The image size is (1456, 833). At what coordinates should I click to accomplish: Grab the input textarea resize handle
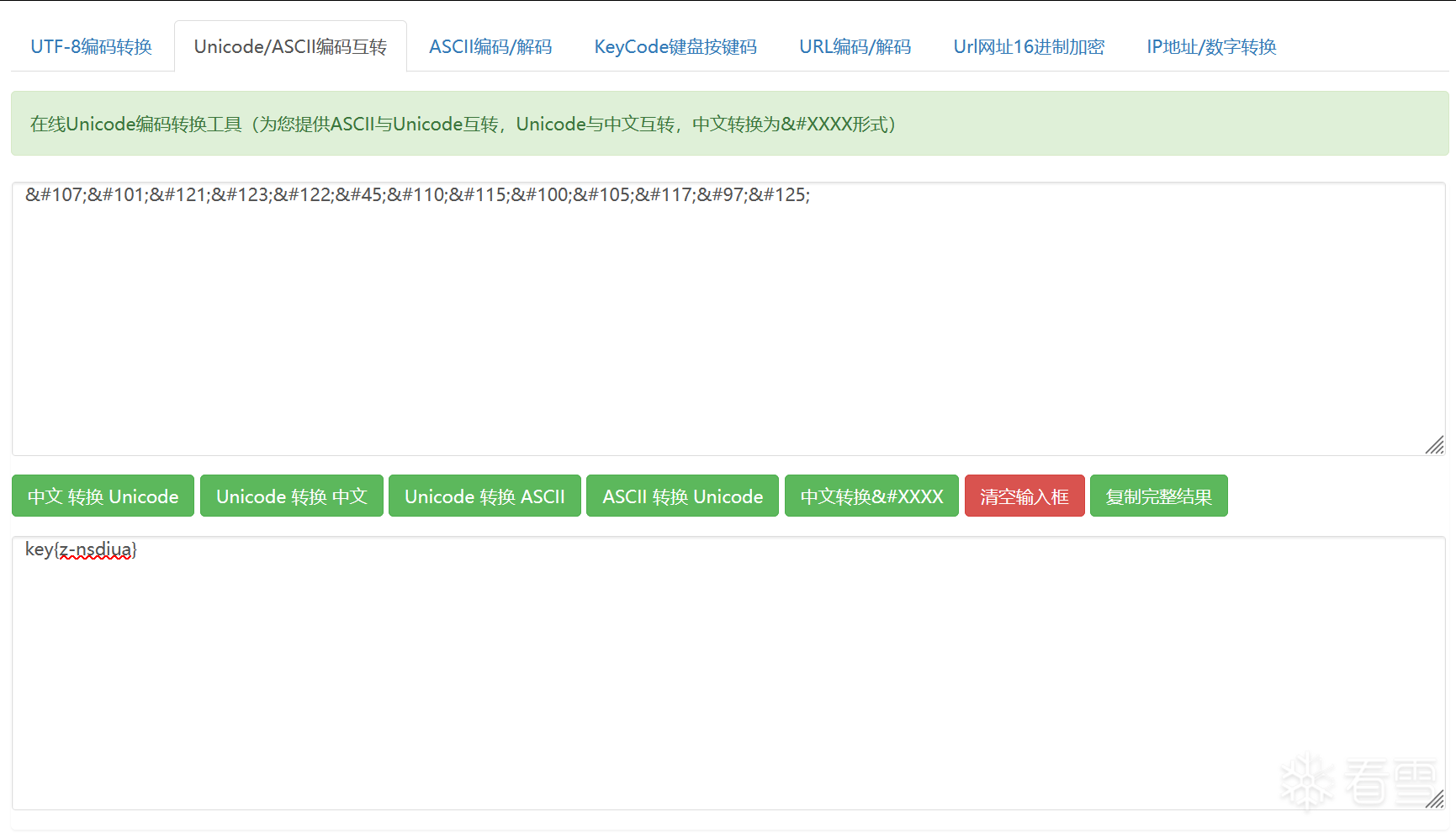coord(1435,445)
